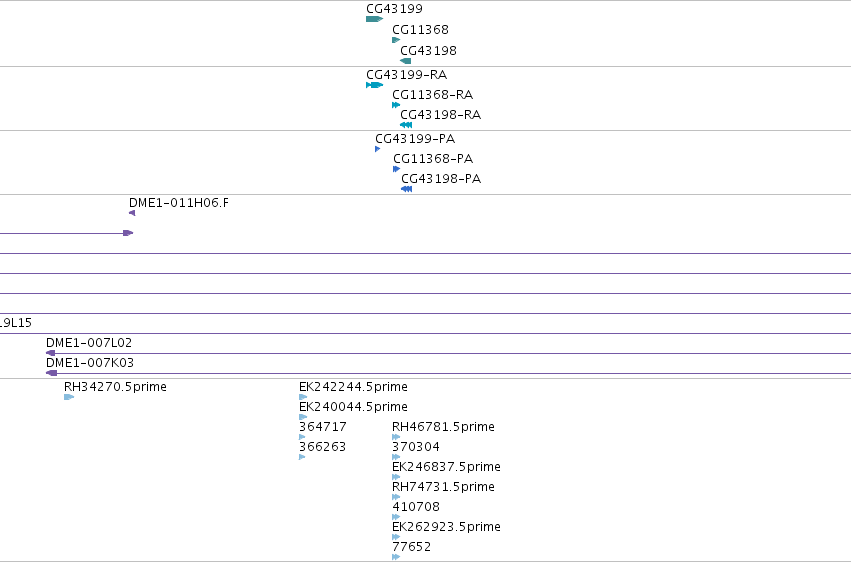The image size is (851, 562).
Task: Click the RH46781.5prime arrow glyph
Action: point(396,437)
